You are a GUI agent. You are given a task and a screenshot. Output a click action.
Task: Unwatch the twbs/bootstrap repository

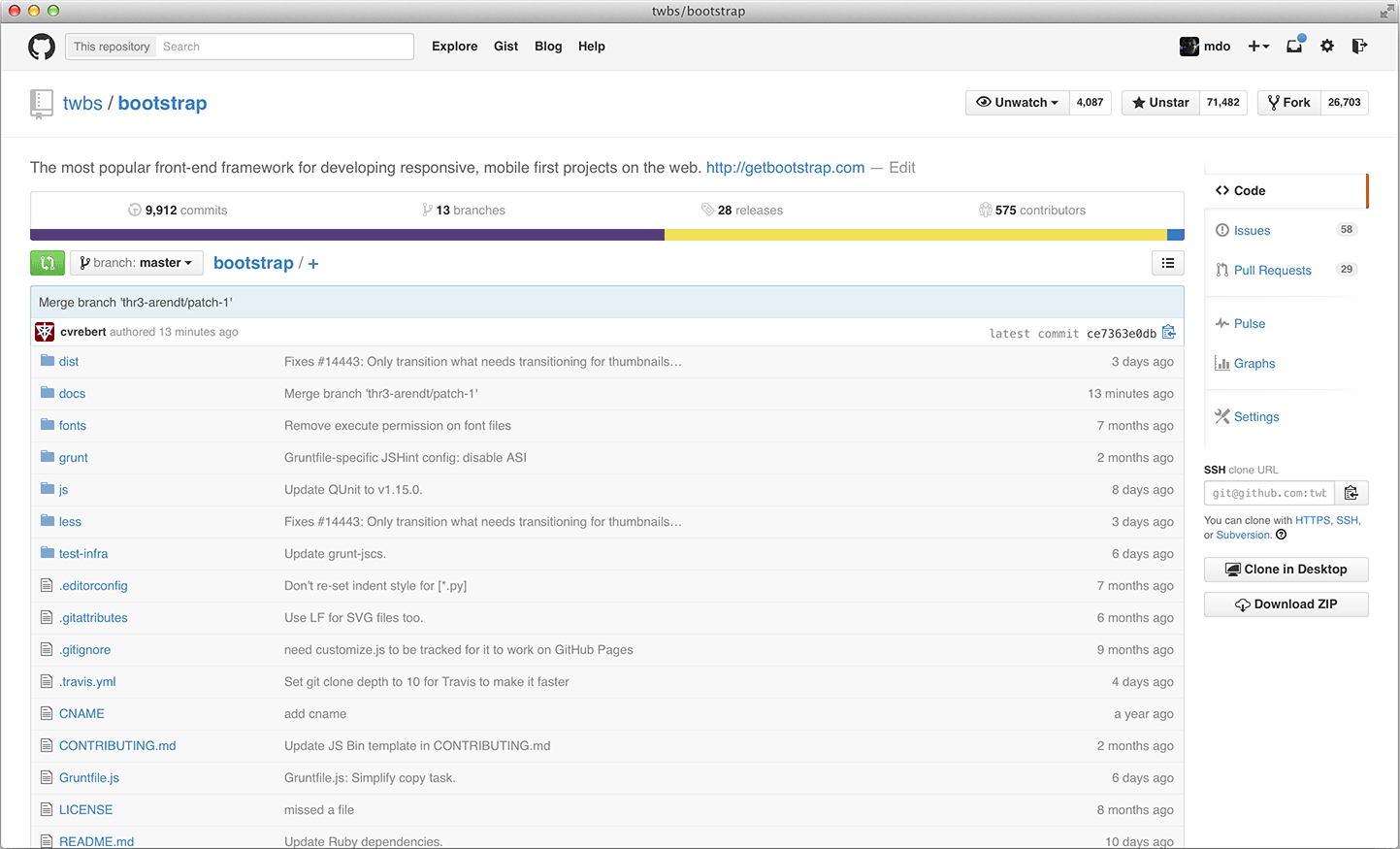click(1010, 102)
